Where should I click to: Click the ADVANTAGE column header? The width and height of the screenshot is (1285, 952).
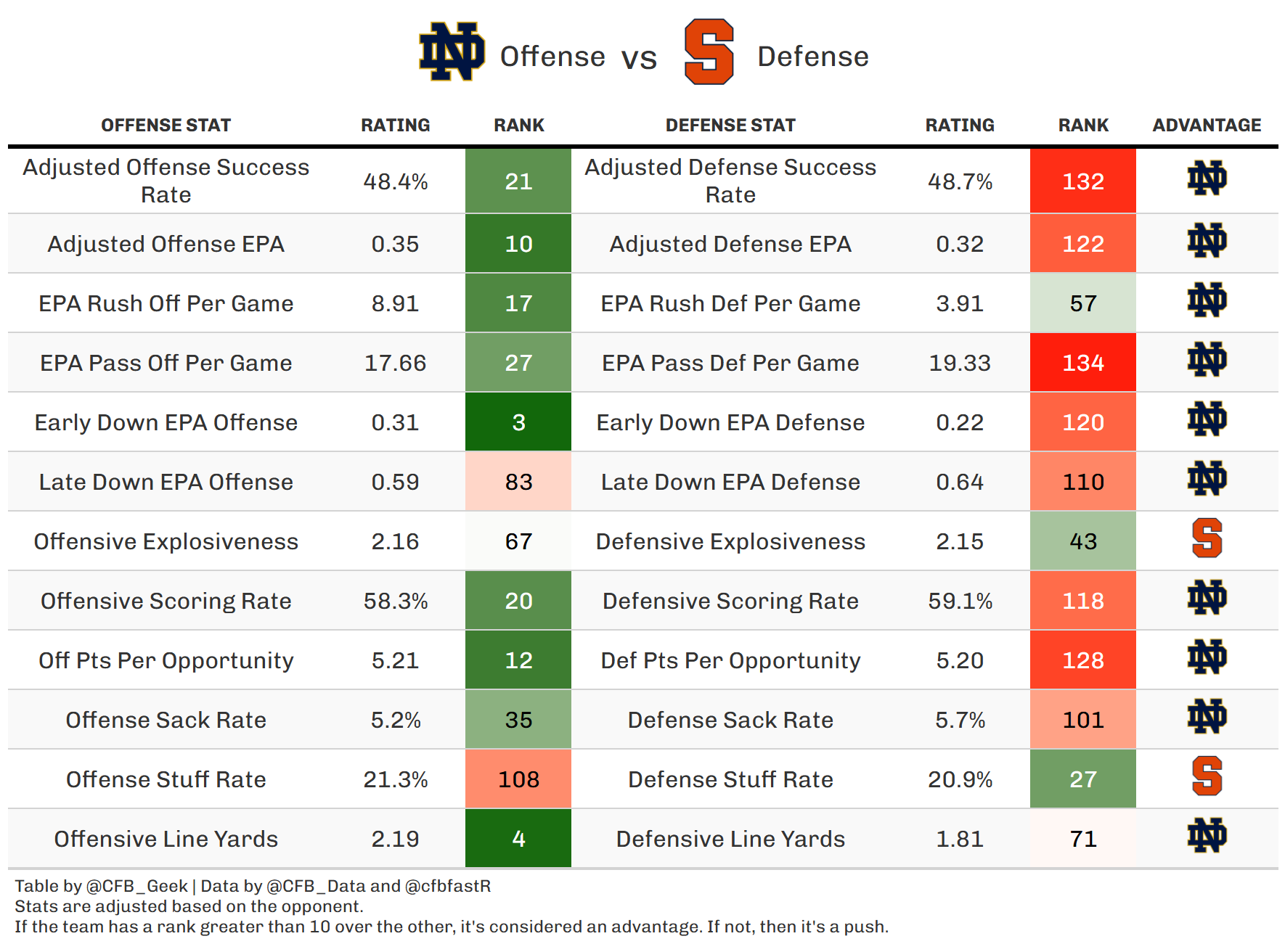[x=1207, y=126]
